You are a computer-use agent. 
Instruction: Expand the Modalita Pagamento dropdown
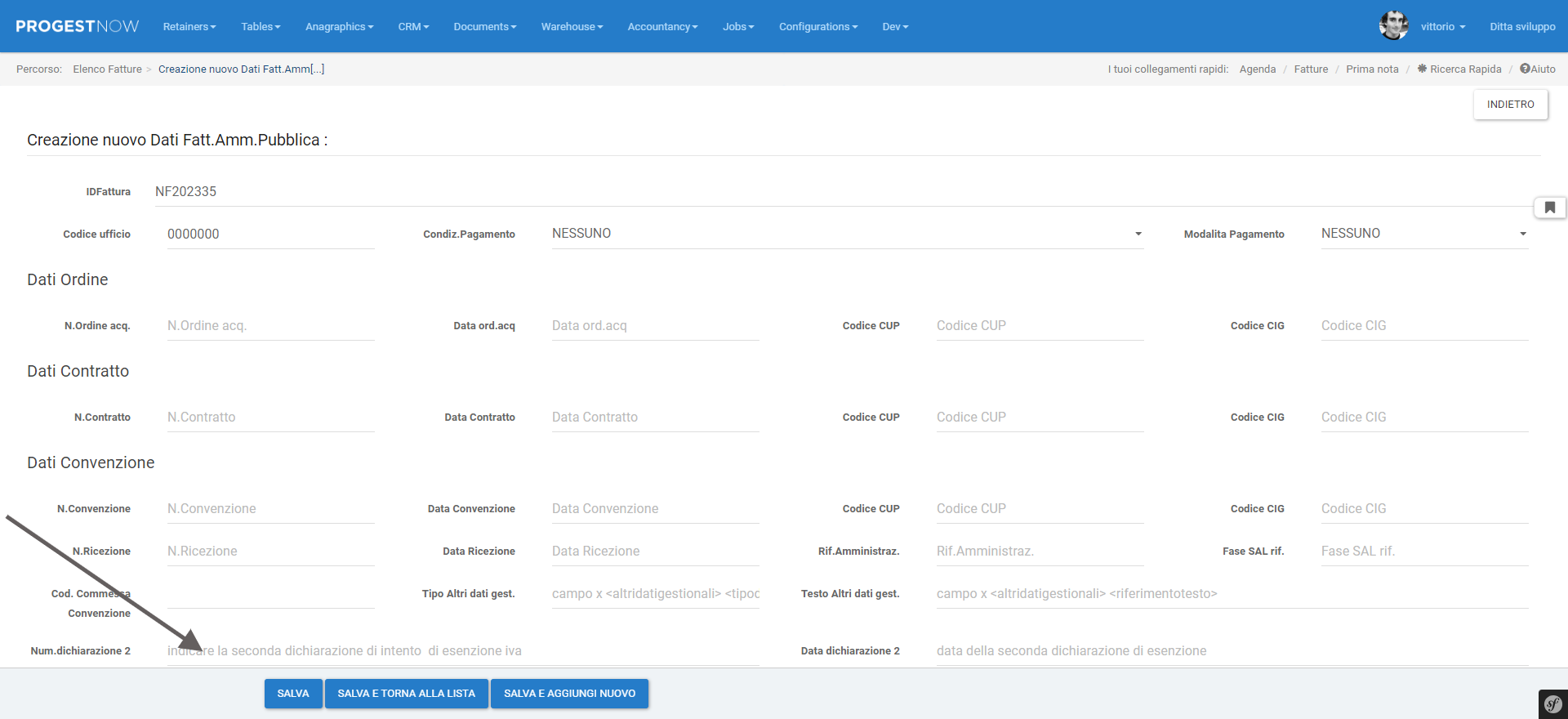point(1423,234)
